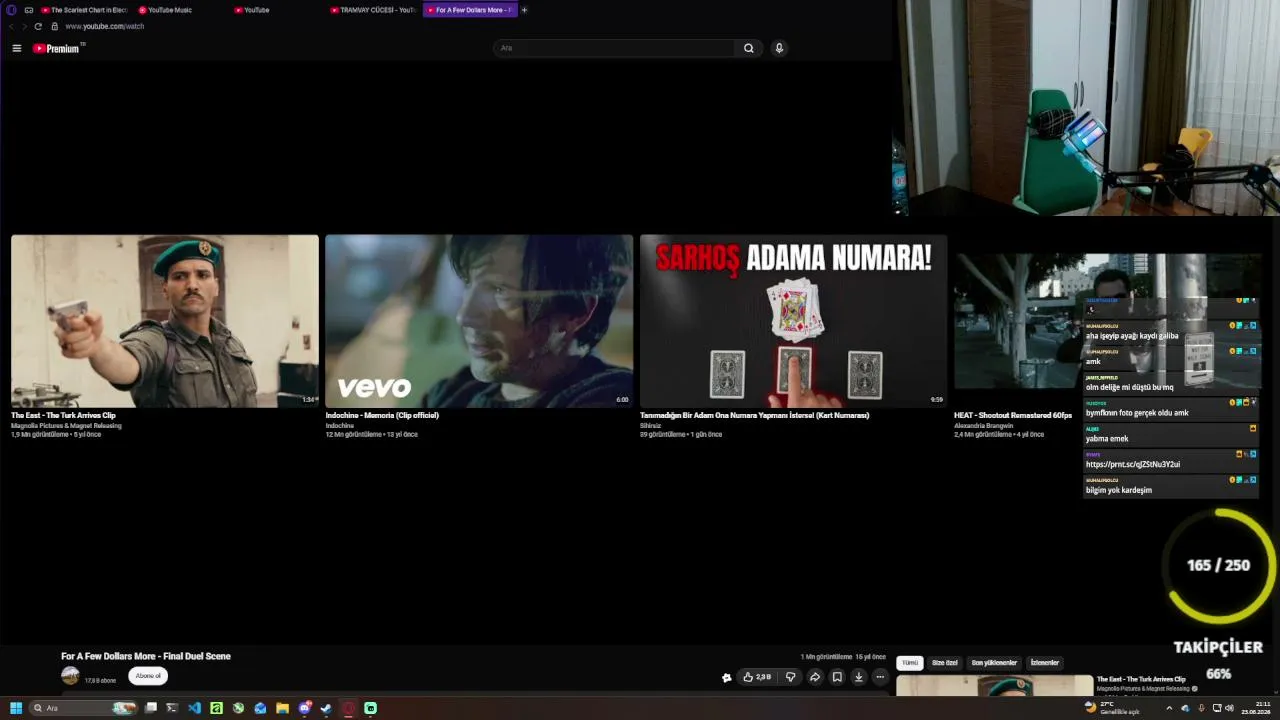The height and width of the screenshot is (720, 1280).
Task: Select the Son yüklenenler filter chip
Action: point(994,663)
